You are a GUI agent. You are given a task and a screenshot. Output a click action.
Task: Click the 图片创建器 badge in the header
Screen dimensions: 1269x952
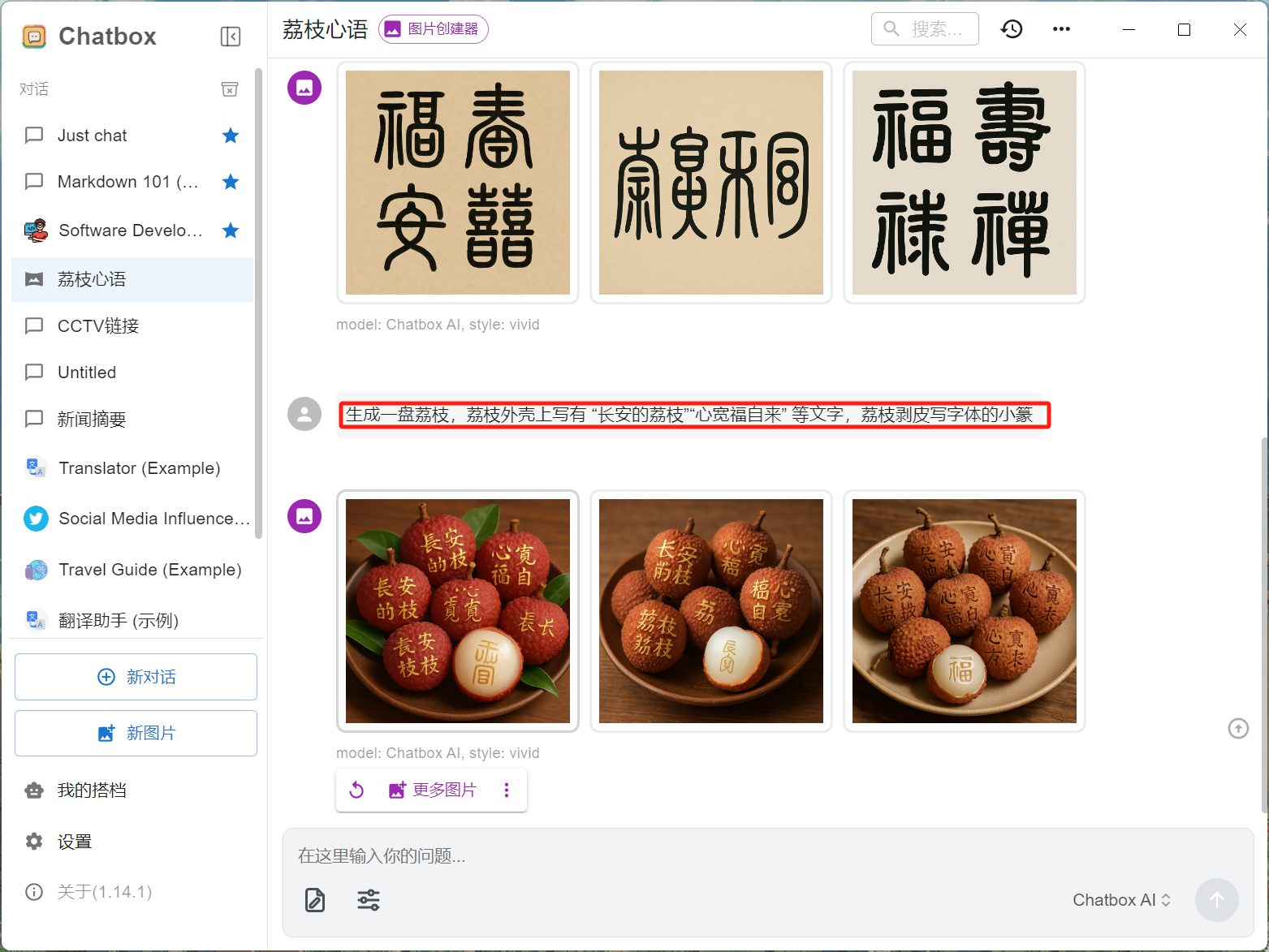tap(433, 29)
